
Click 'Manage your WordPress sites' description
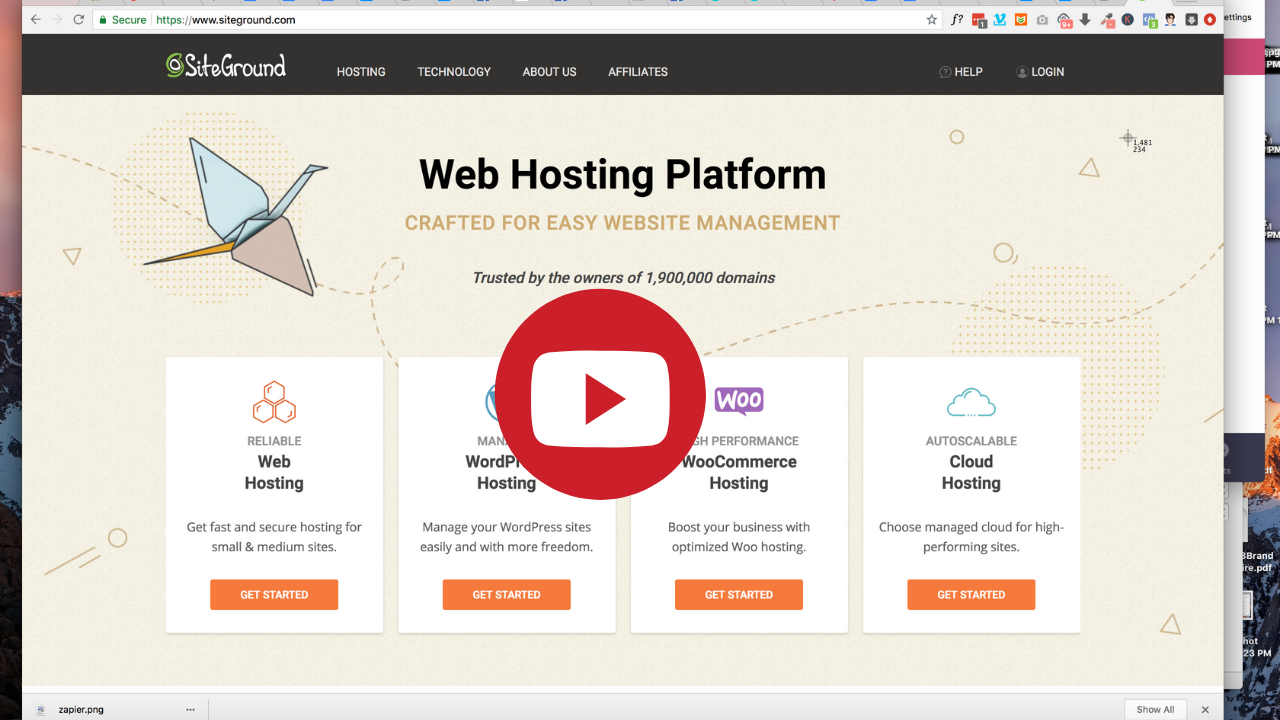click(506, 537)
